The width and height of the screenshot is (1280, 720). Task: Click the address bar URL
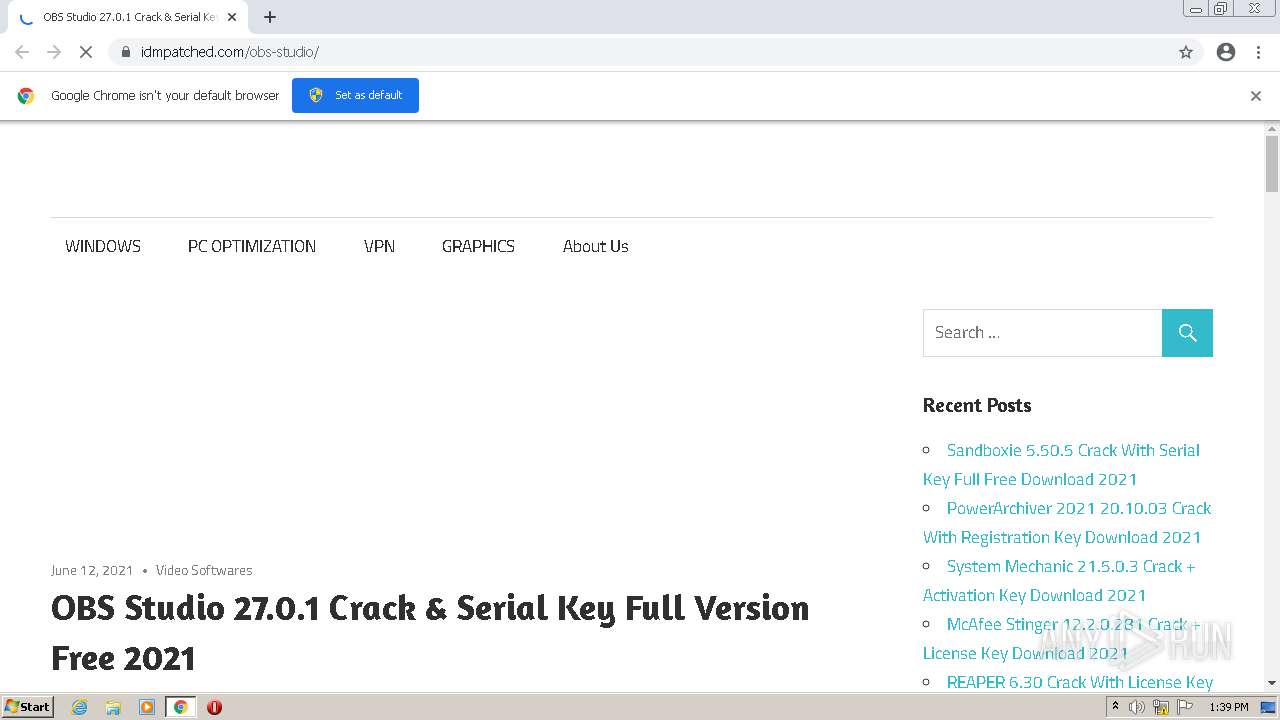coord(230,52)
